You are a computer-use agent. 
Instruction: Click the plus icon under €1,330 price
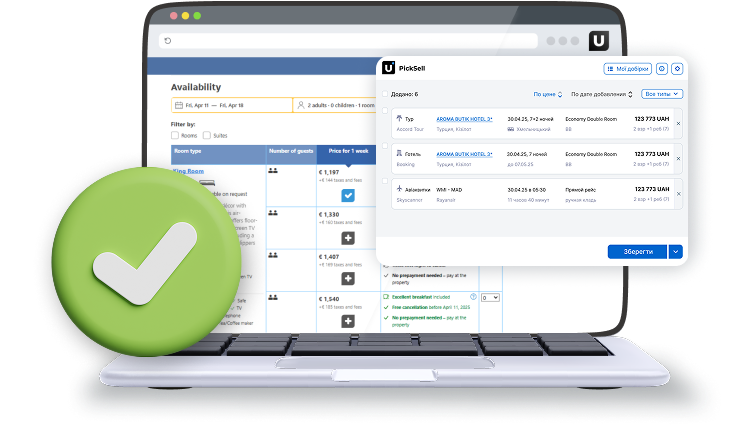tap(348, 237)
